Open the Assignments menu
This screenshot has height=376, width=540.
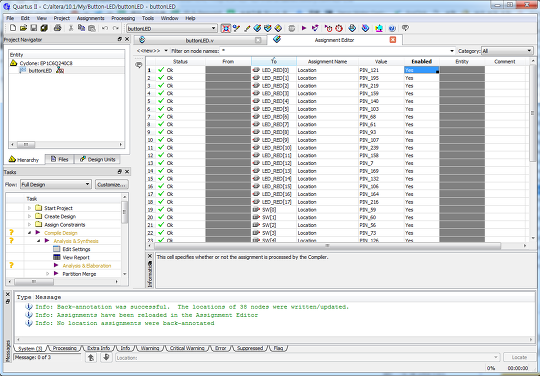click(91, 18)
